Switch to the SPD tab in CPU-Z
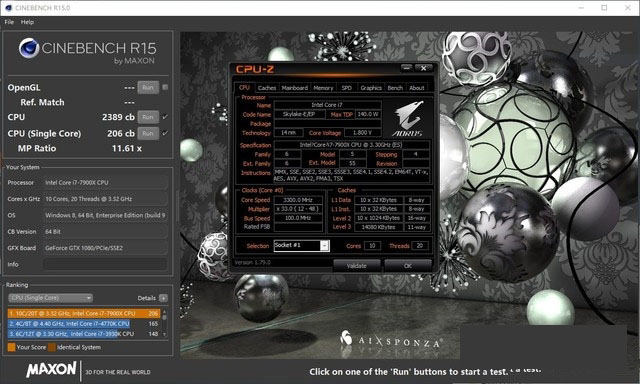 (347, 88)
